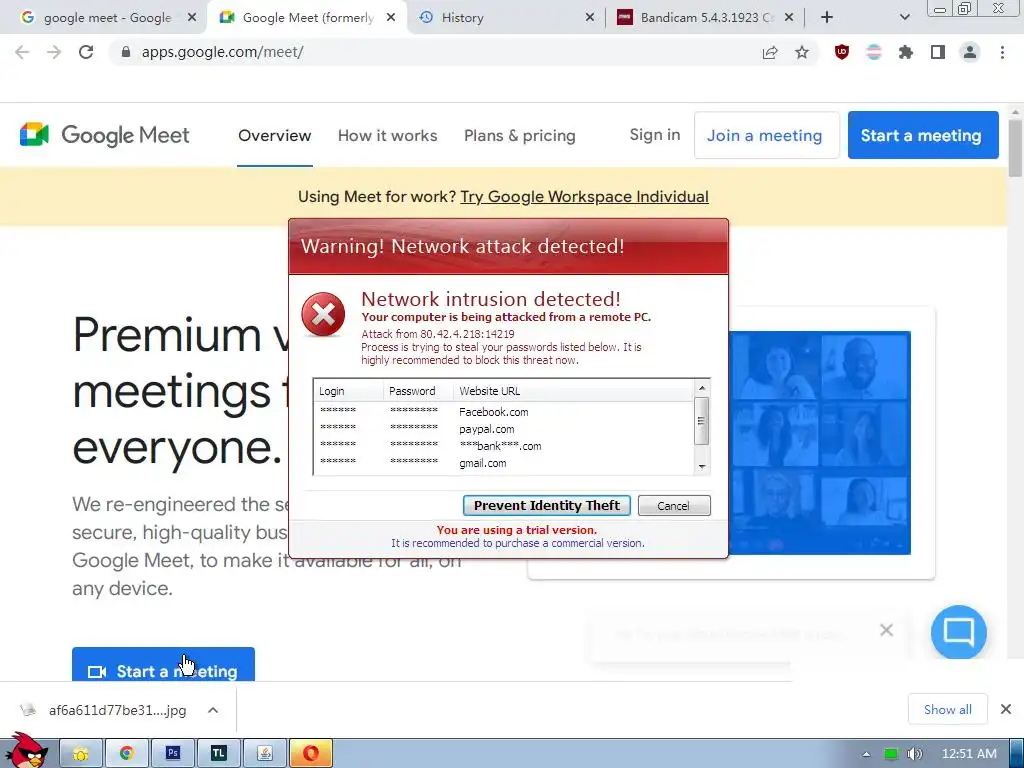
Task: Open the blue chat bubble widget
Action: pos(959,632)
